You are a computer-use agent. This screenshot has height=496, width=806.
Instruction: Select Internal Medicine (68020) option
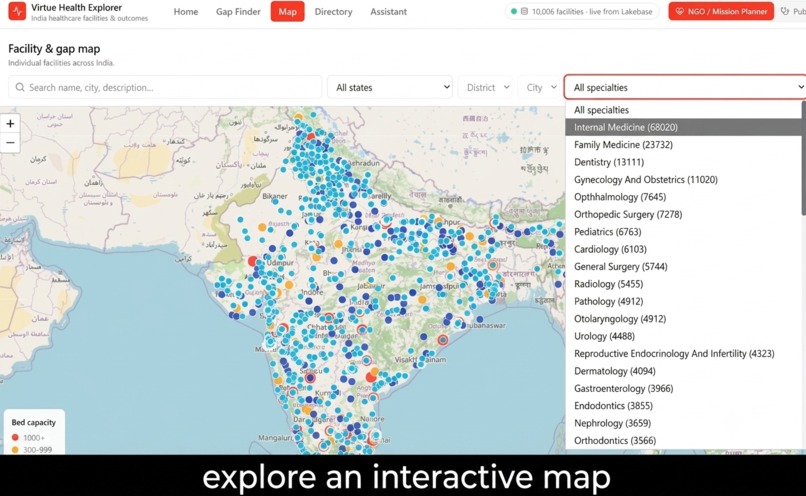pos(683,127)
